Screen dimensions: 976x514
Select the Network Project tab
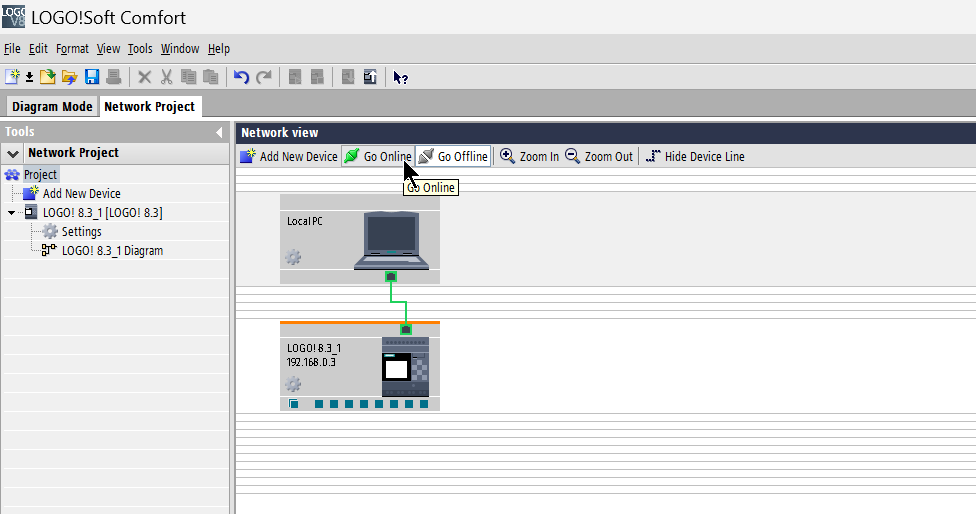(x=149, y=106)
